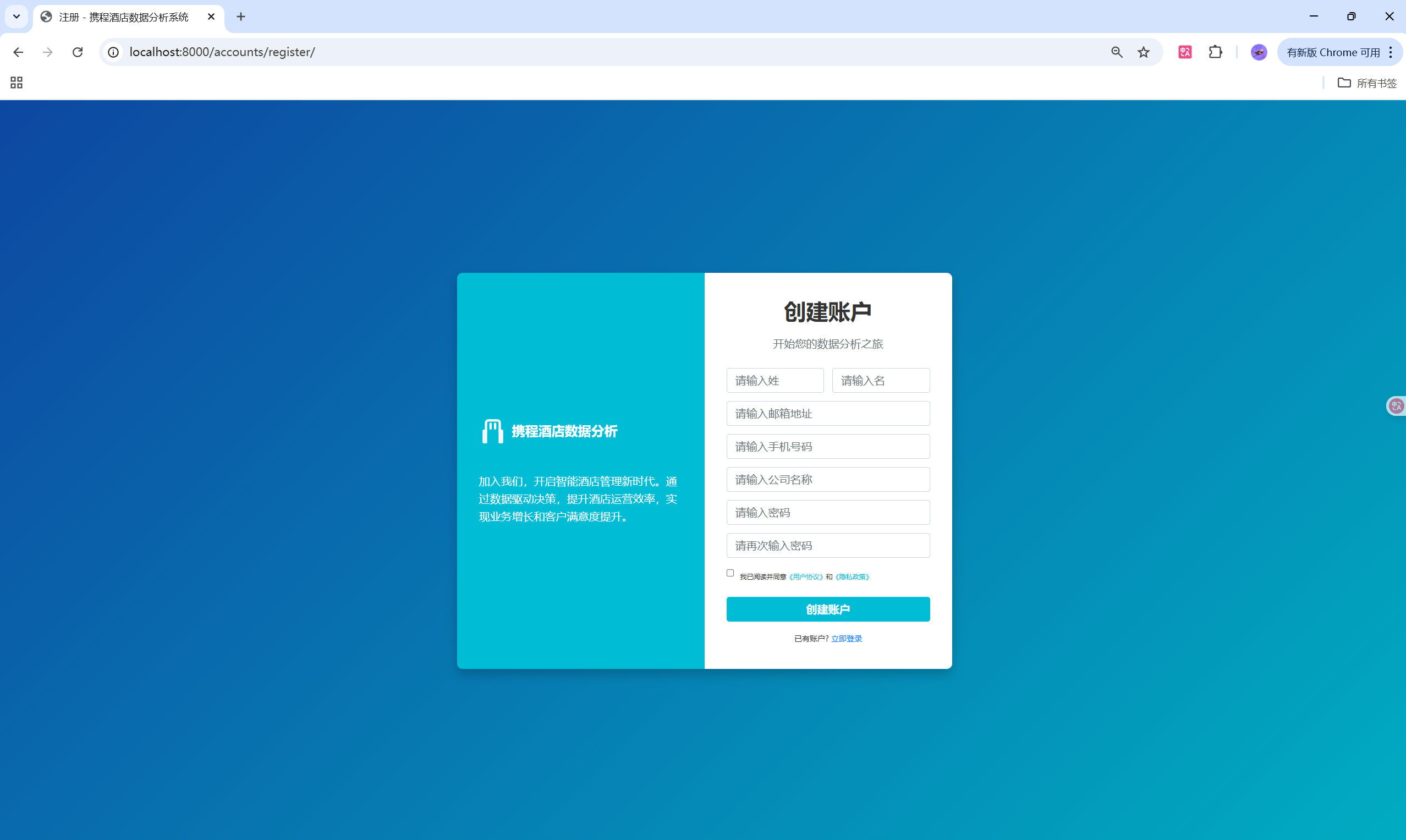Image resolution: width=1406 pixels, height=840 pixels.
Task: Open the extensions puzzle icon
Action: [1215, 52]
